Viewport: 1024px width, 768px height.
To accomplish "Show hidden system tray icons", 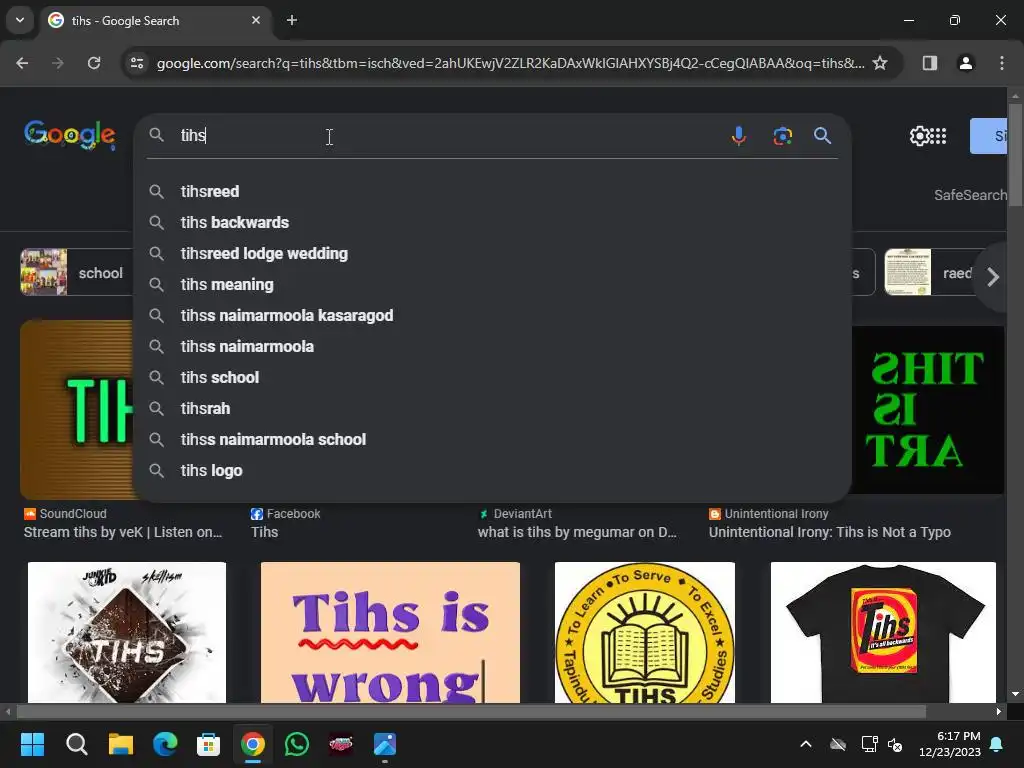I will pyautogui.click(x=806, y=744).
